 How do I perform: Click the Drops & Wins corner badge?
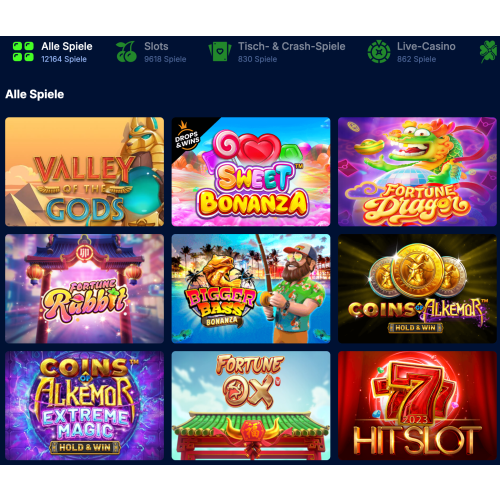click(x=187, y=136)
